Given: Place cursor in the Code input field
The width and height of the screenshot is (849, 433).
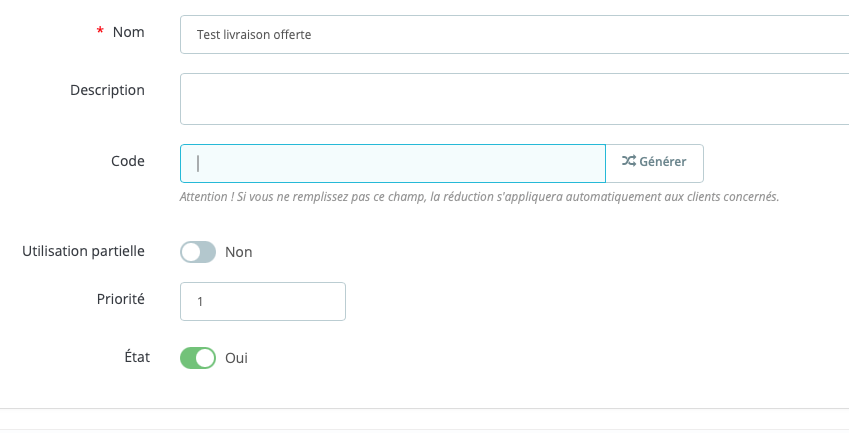Looking at the screenshot, I should (393, 163).
